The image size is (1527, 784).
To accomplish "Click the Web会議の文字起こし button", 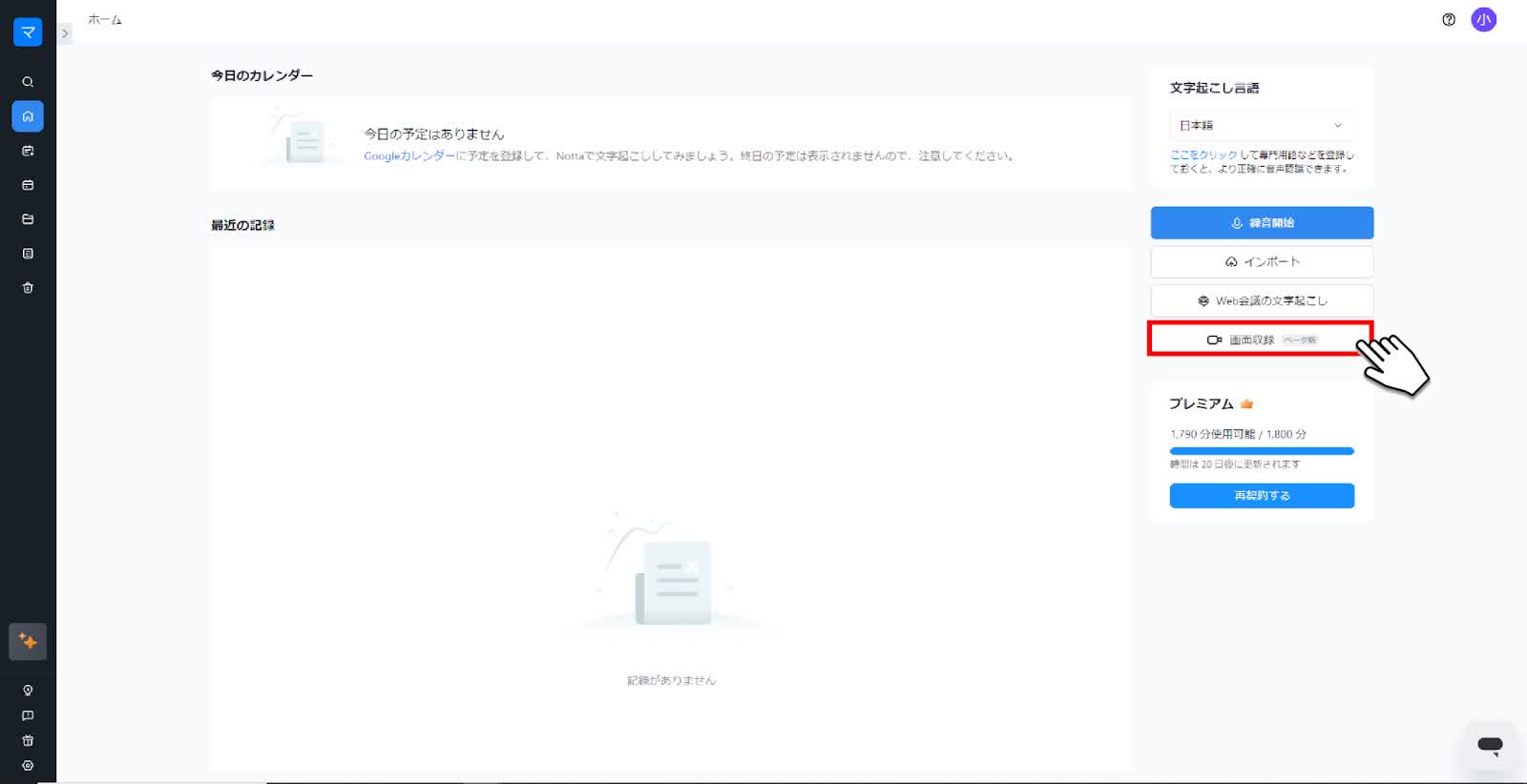I will pos(1262,301).
